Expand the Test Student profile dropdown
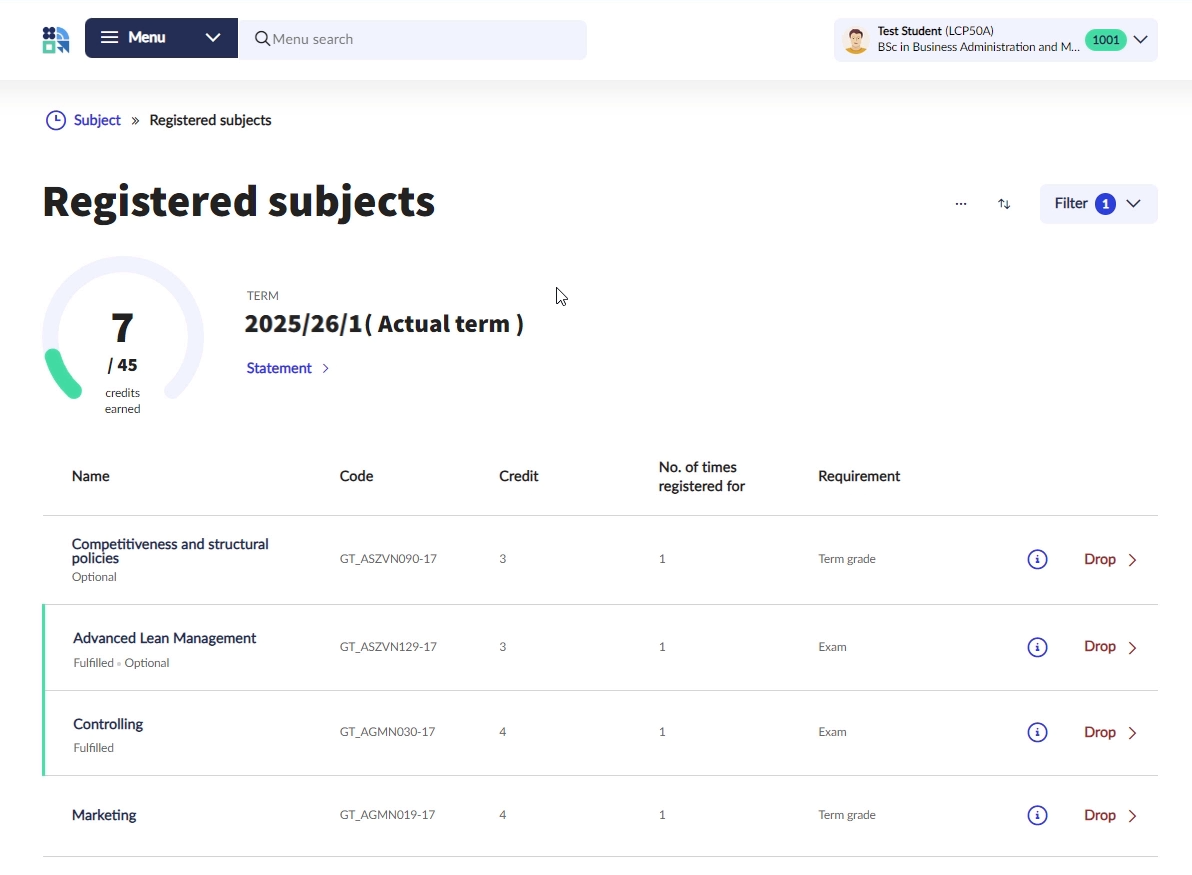Image resolution: width=1192 pixels, height=875 pixels. pos(1140,40)
